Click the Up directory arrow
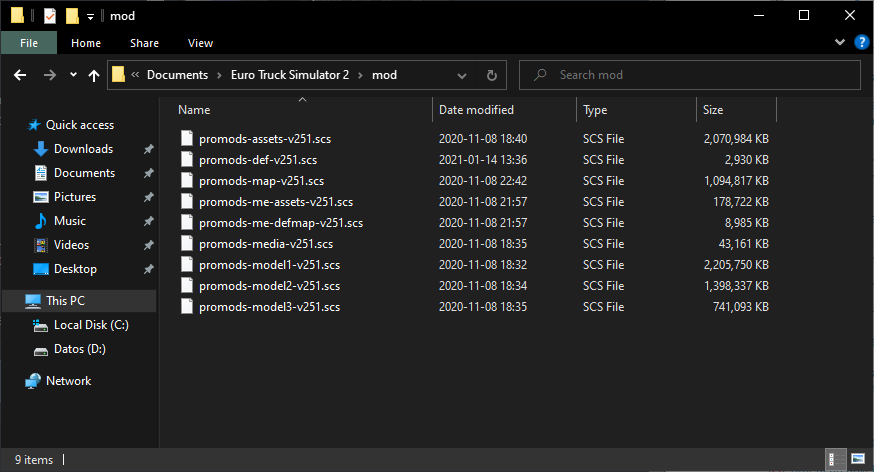Viewport: 874px width, 472px height. (x=94, y=75)
